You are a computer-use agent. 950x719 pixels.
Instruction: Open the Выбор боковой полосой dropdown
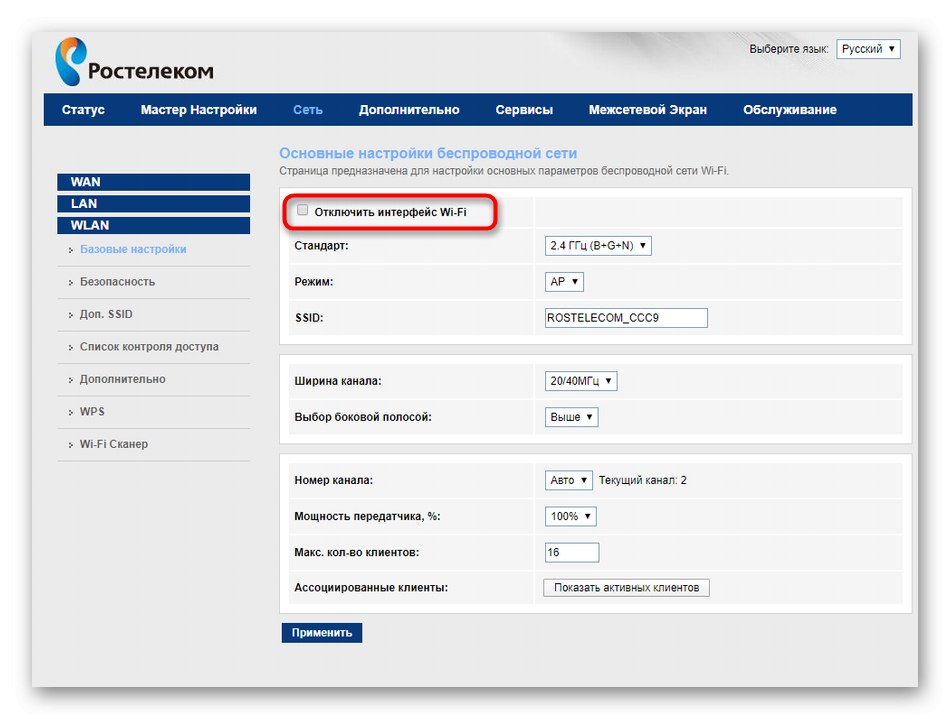(x=571, y=417)
